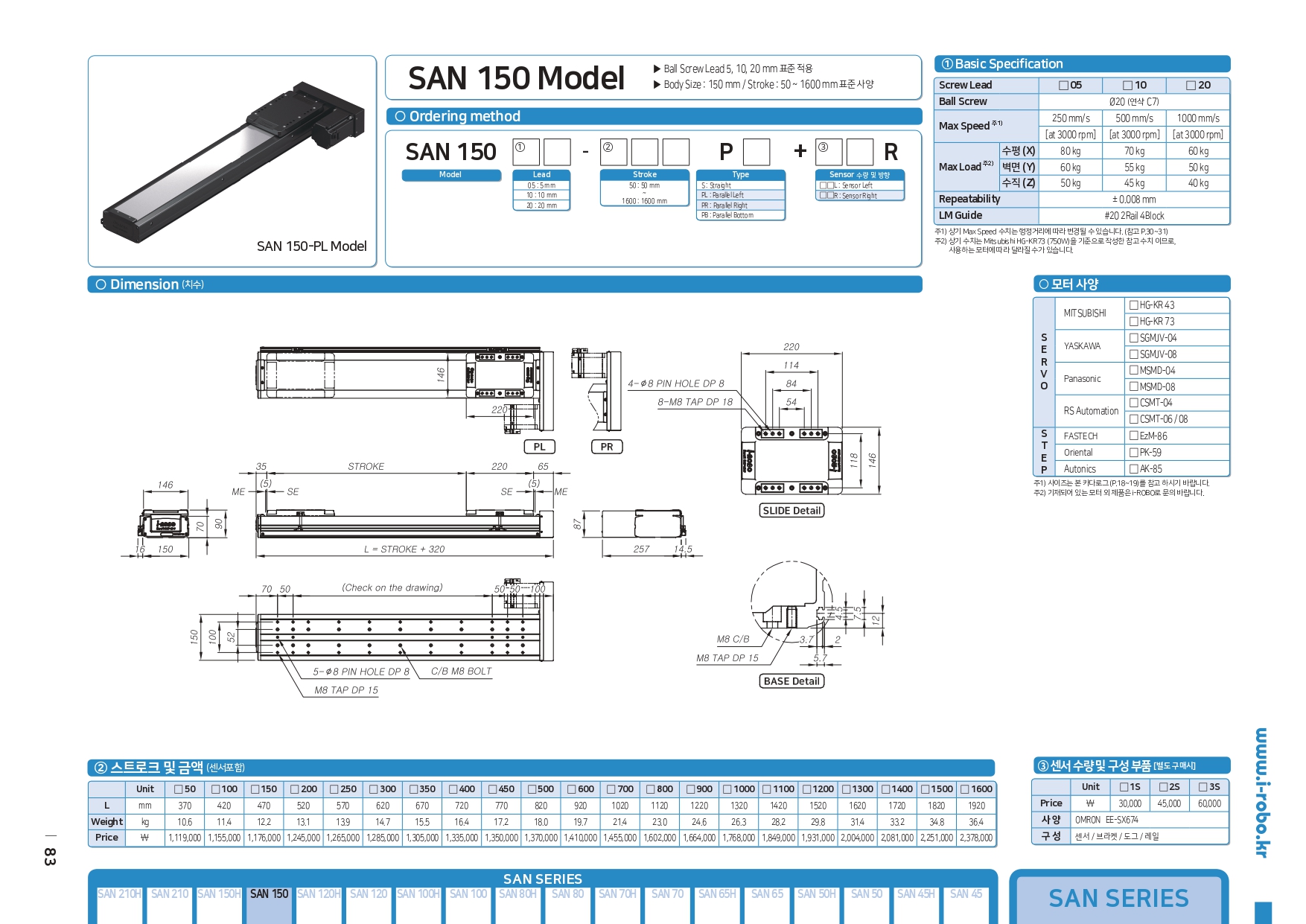Check the stroke 1600 checkbox
1306x924 pixels.
point(965,789)
